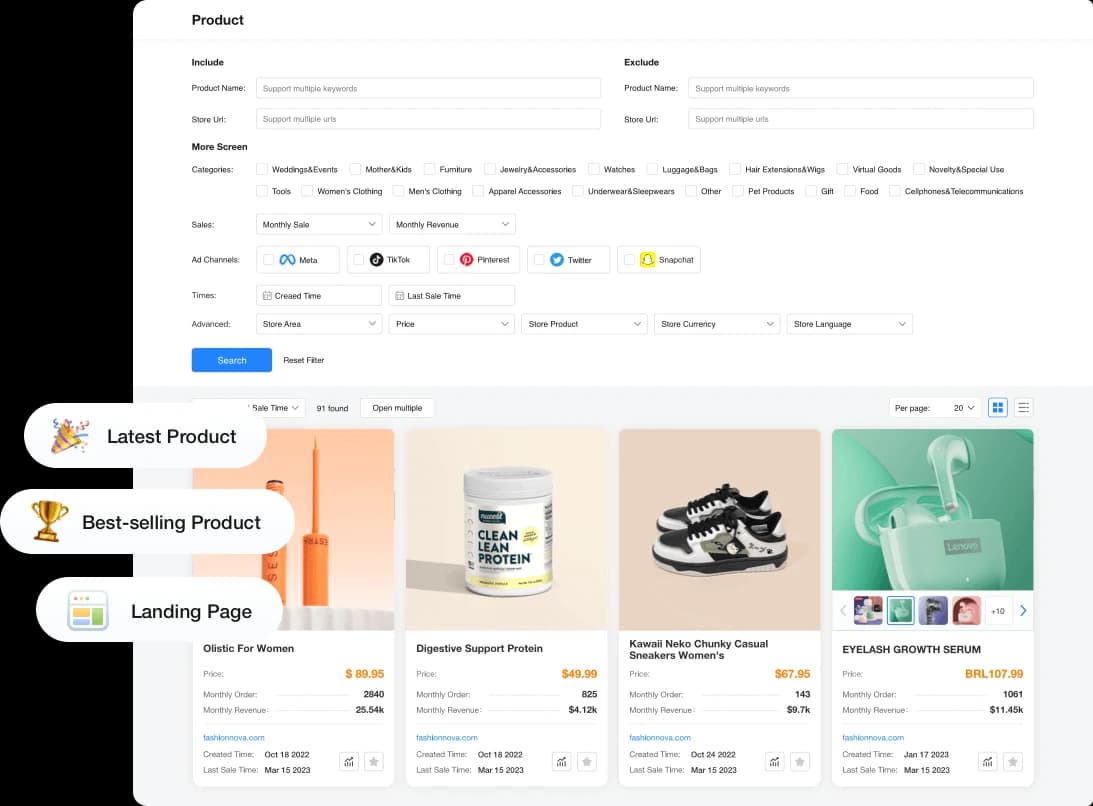The height and width of the screenshot is (806, 1093).
Task: Open fashionnova.com link under EYELASH GROWTH SERUM
Action: pos(873,738)
